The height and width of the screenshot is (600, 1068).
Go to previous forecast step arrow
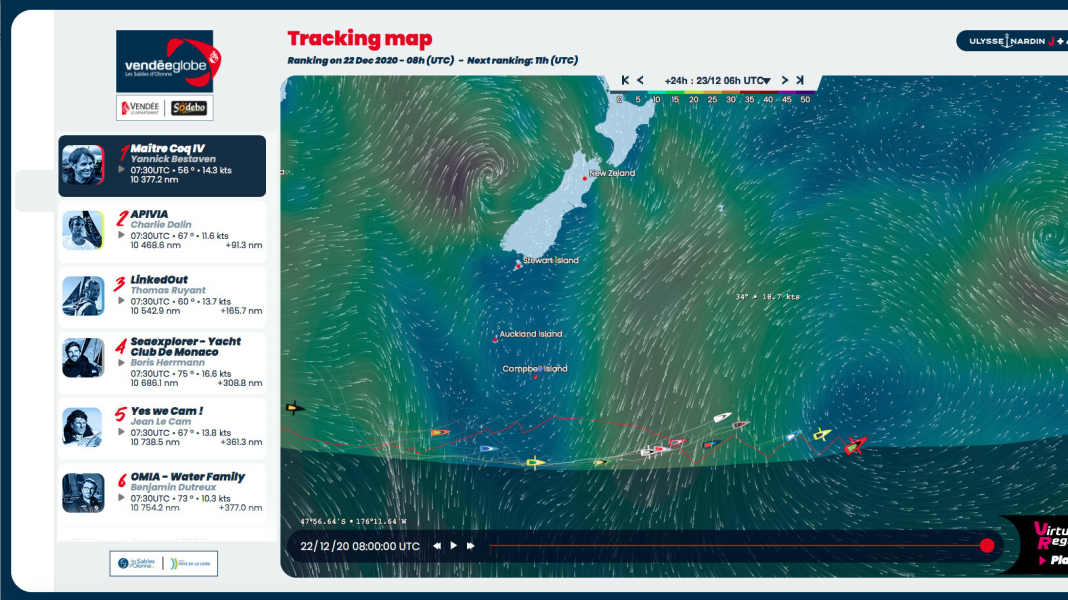(x=640, y=80)
